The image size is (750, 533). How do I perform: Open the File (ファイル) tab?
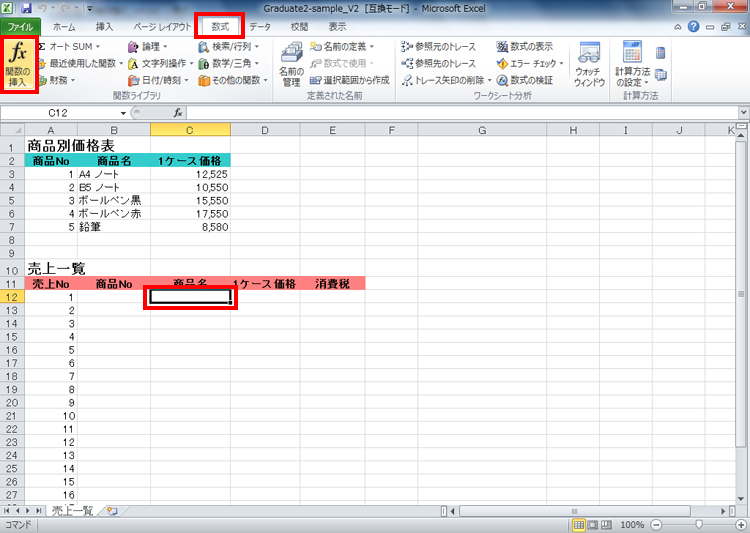coord(20,27)
